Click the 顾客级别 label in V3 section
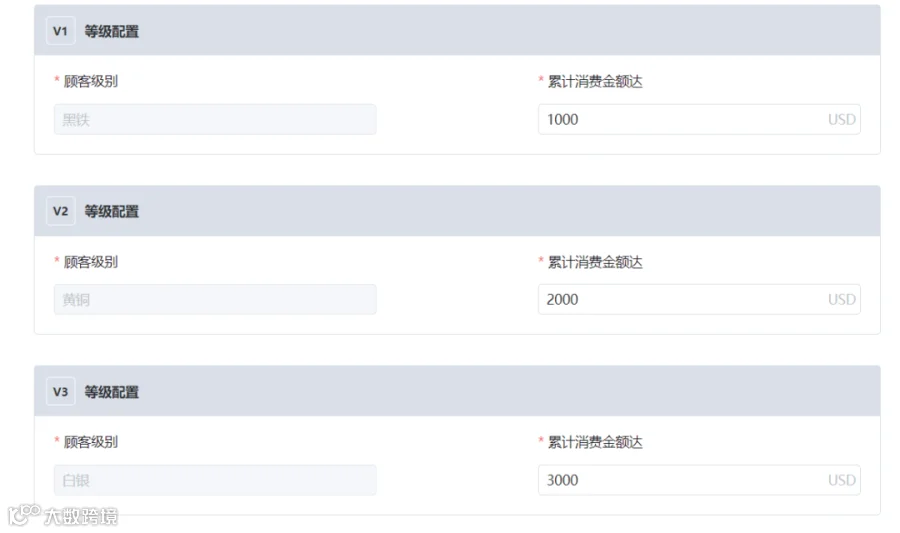The height and width of the screenshot is (533, 900). [91, 442]
